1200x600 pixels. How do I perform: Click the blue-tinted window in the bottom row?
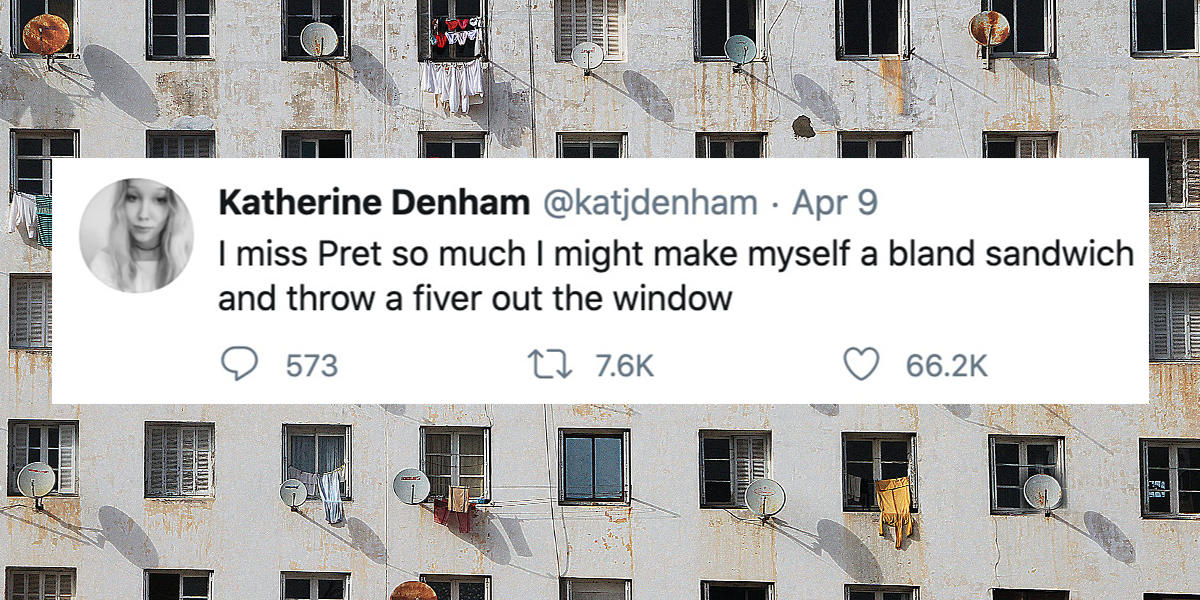point(593,466)
